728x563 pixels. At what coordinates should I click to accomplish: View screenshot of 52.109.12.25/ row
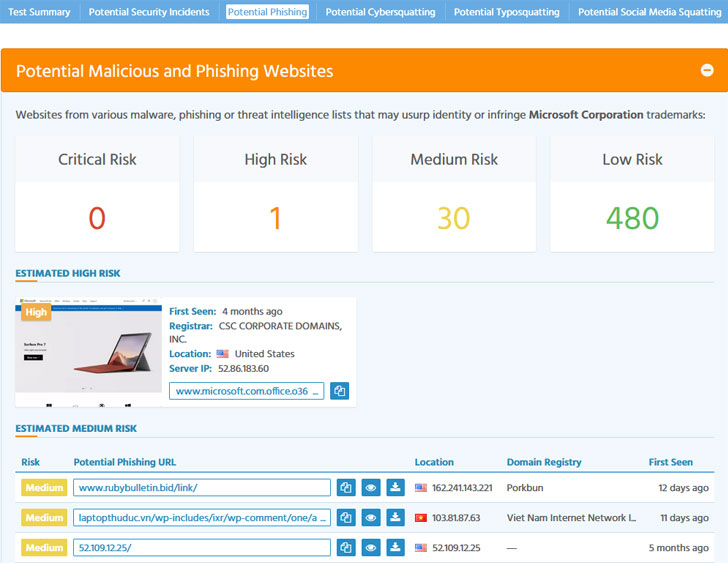pyautogui.click(x=370, y=548)
